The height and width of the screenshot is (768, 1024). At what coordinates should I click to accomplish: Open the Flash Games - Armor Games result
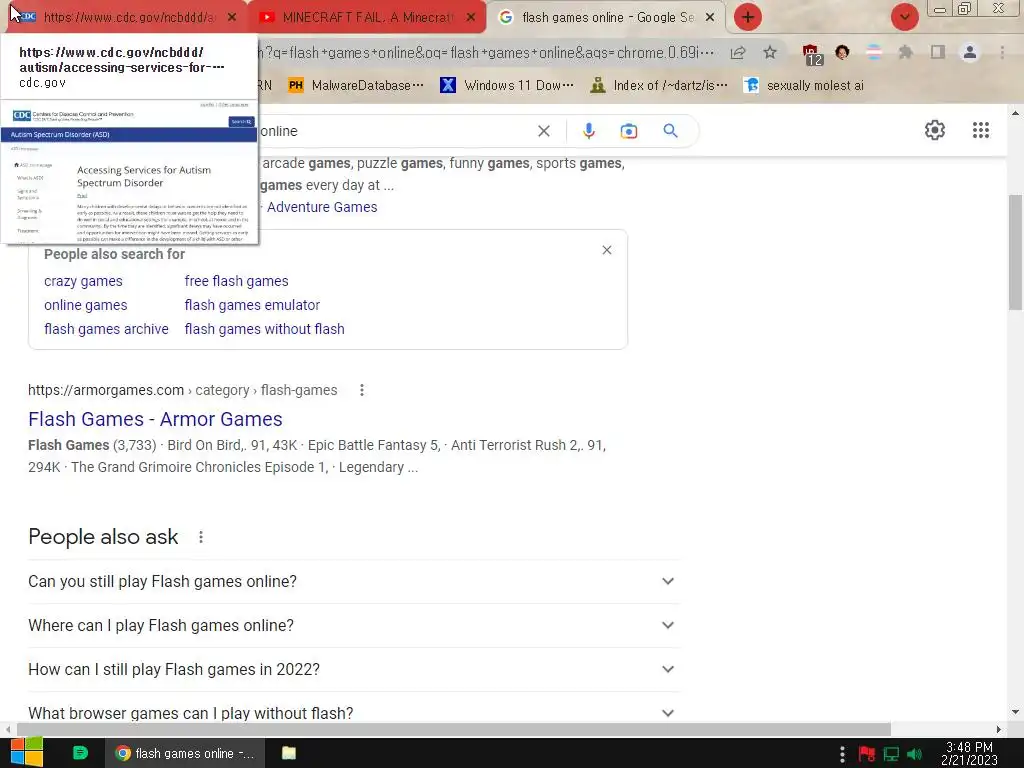point(155,419)
